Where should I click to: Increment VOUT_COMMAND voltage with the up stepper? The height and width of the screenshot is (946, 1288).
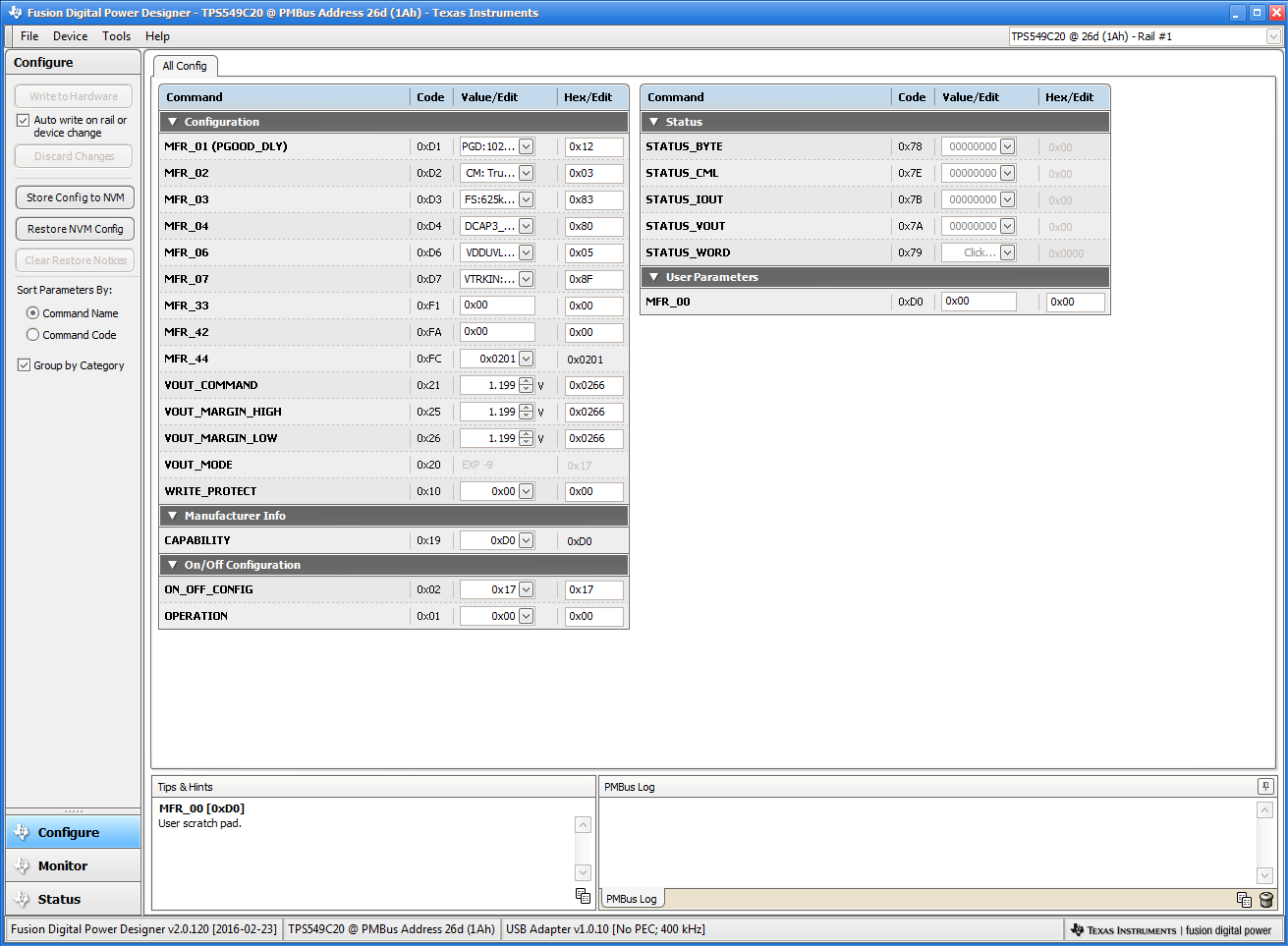[527, 381]
